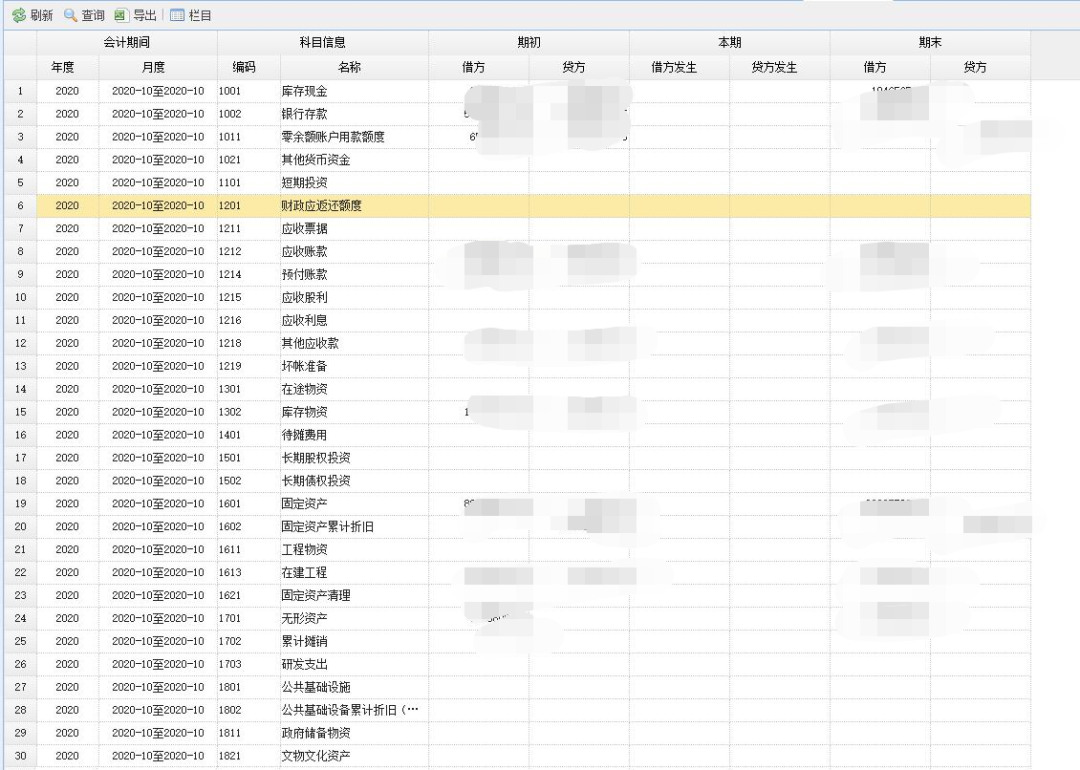Select the 银行存款 account name
Screen dimensions: 1080x770
[x=304, y=114]
